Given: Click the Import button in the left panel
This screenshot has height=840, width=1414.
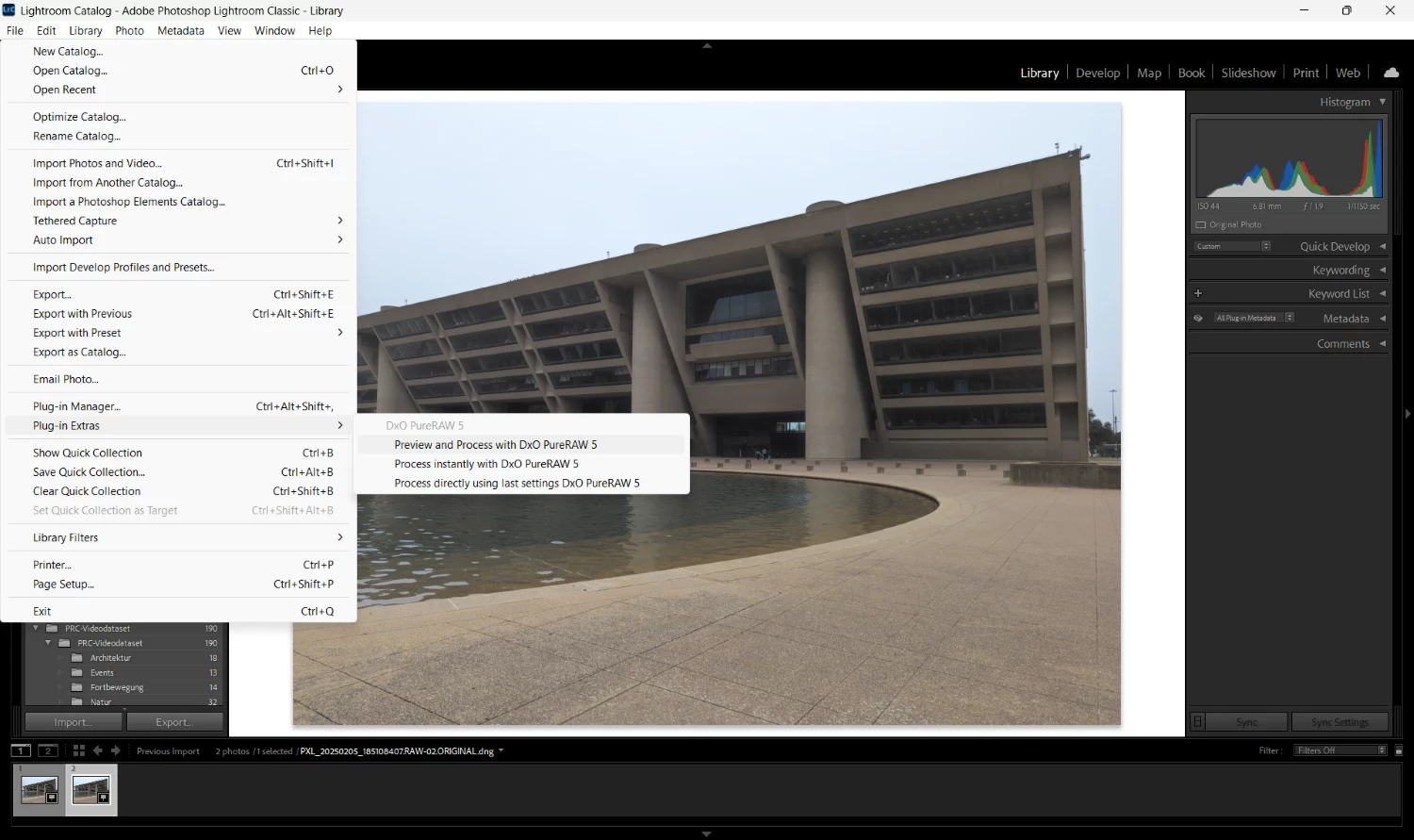Looking at the screenshot, I should (74, 721).
